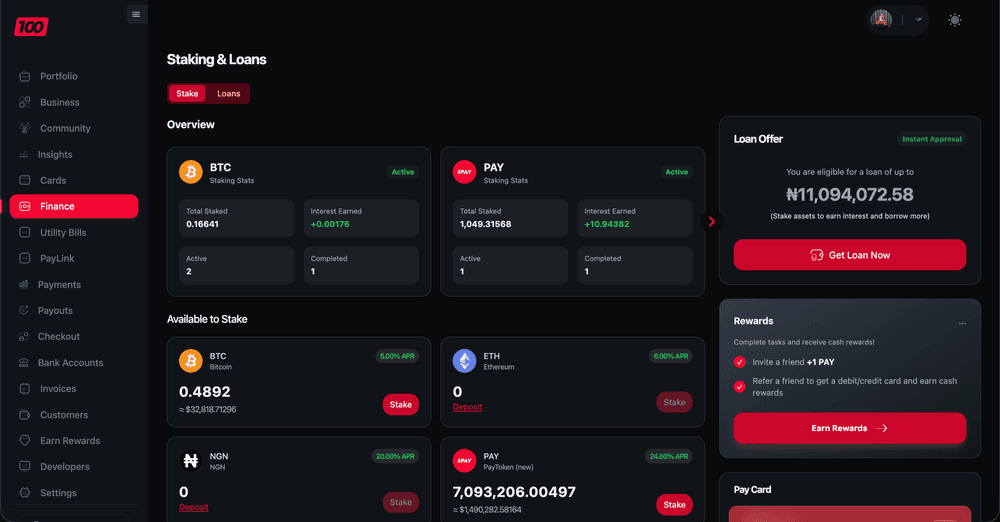Click the PayLink sidebar icon
The height and width of the screenshot is (522, 1000).
click(25, 258)
